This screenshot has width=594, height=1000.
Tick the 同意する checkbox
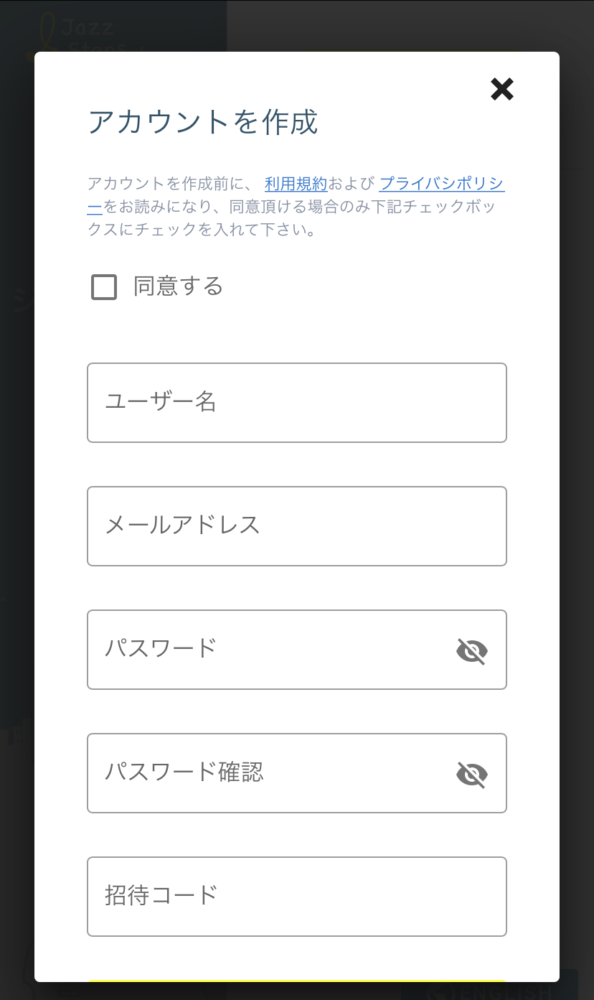(x=104, y=287)
